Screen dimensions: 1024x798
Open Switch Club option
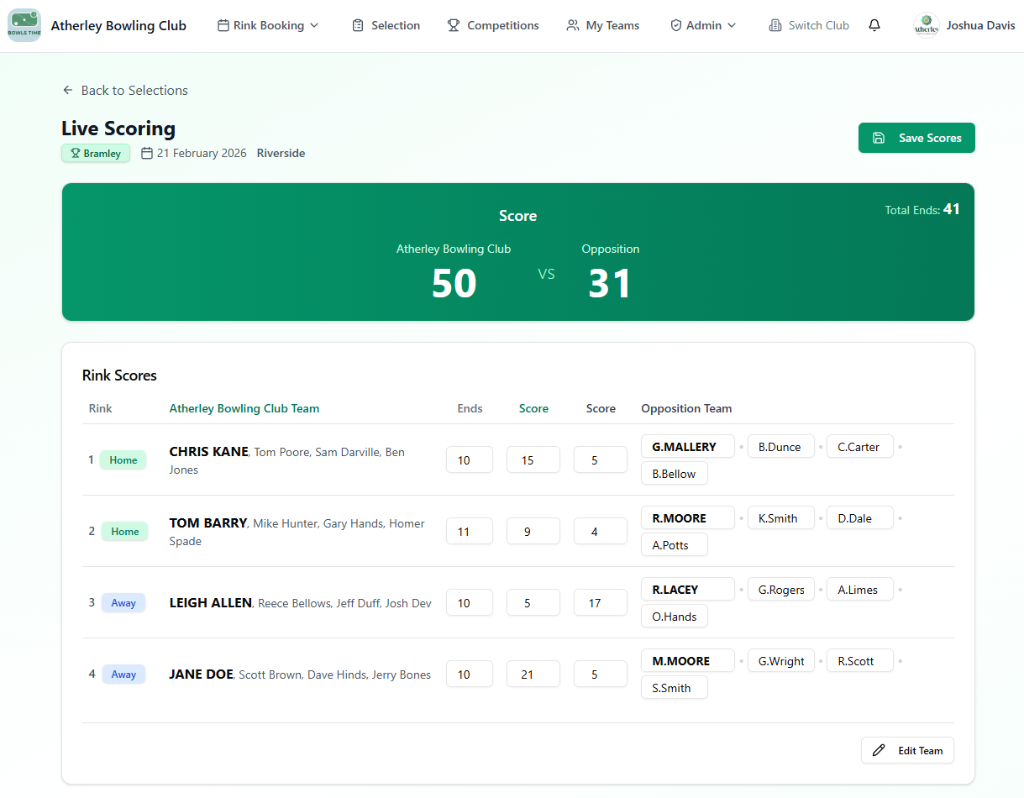(x=809, y=25)
